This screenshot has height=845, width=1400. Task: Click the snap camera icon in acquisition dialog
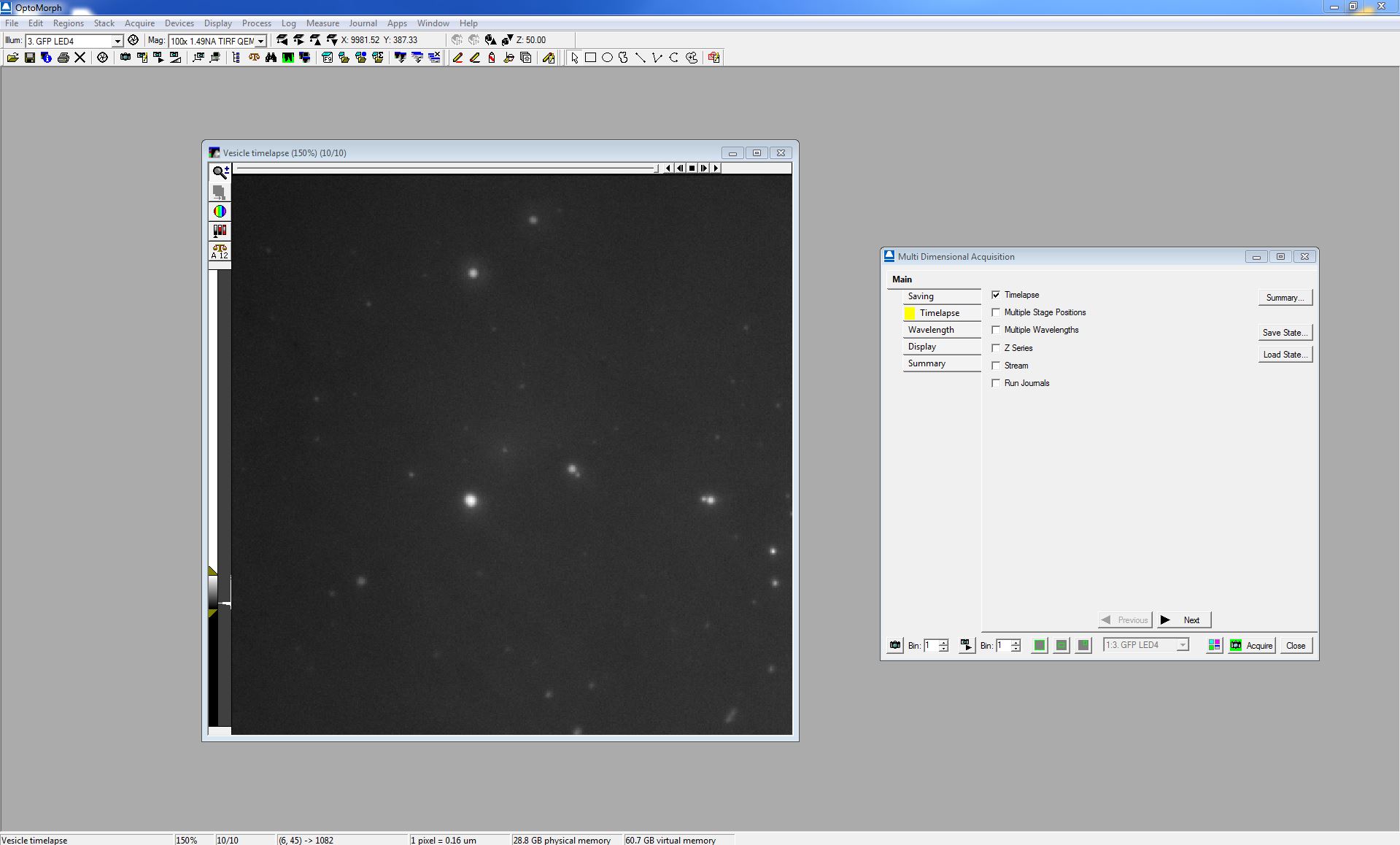tap(895, 645)
